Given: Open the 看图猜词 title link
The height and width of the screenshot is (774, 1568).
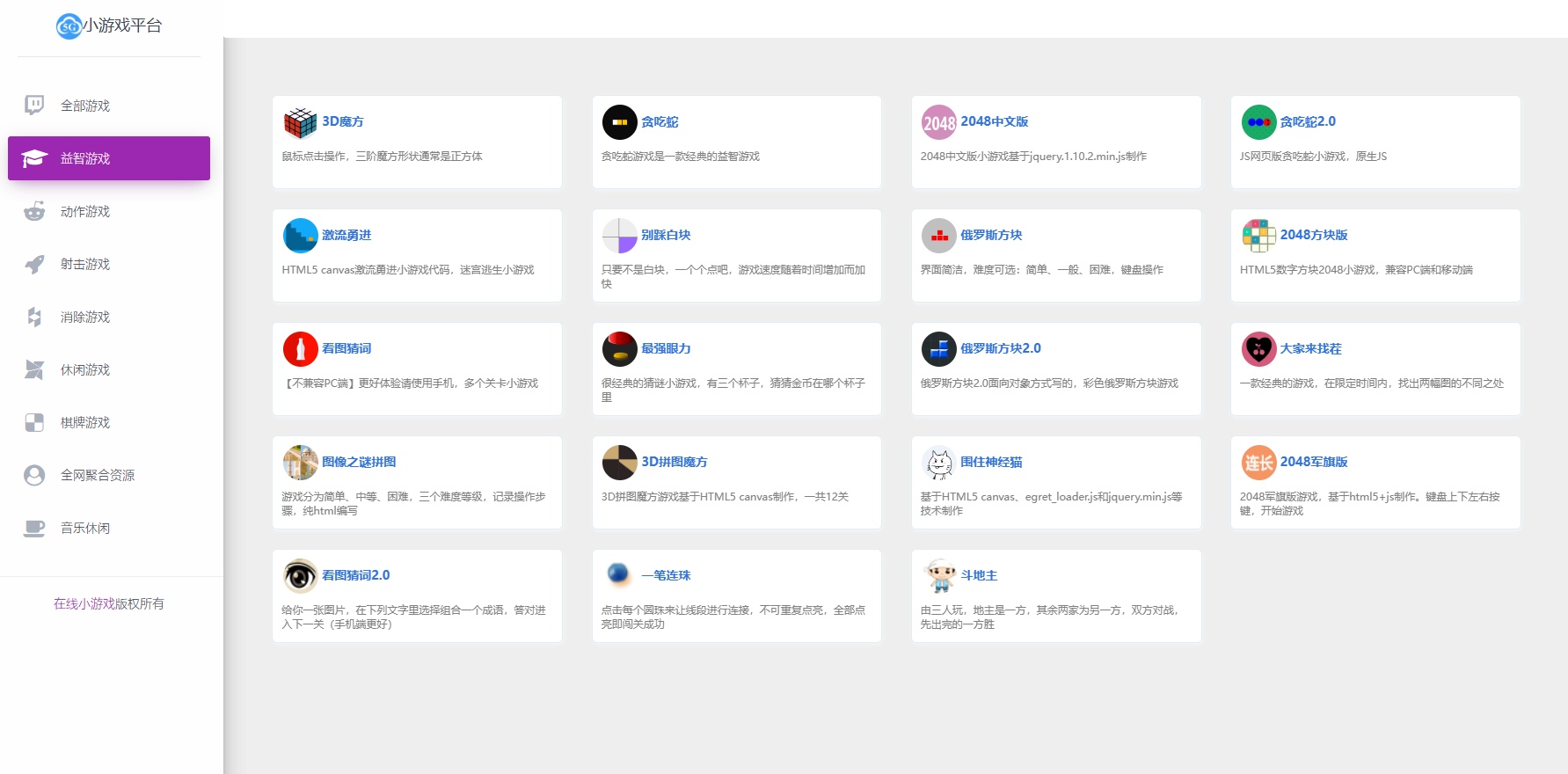Looking at the screenshot, I should [x=346, y=348].
